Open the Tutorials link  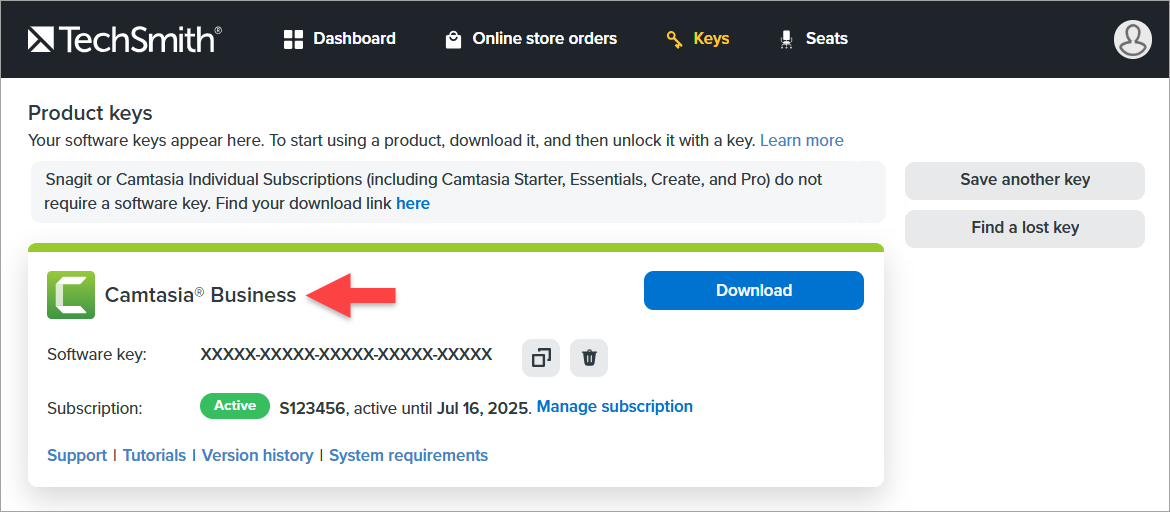154,455
